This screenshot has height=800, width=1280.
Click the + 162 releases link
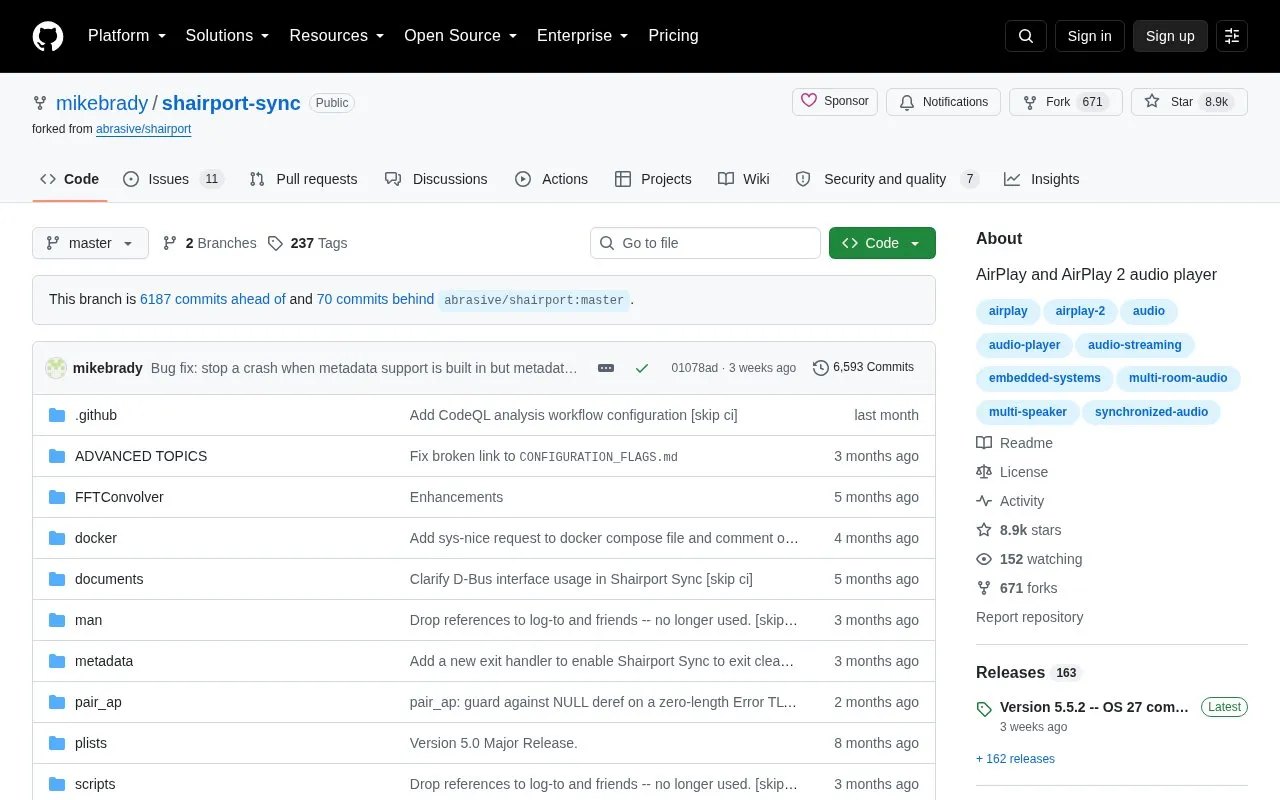[x=1015, y=759]
